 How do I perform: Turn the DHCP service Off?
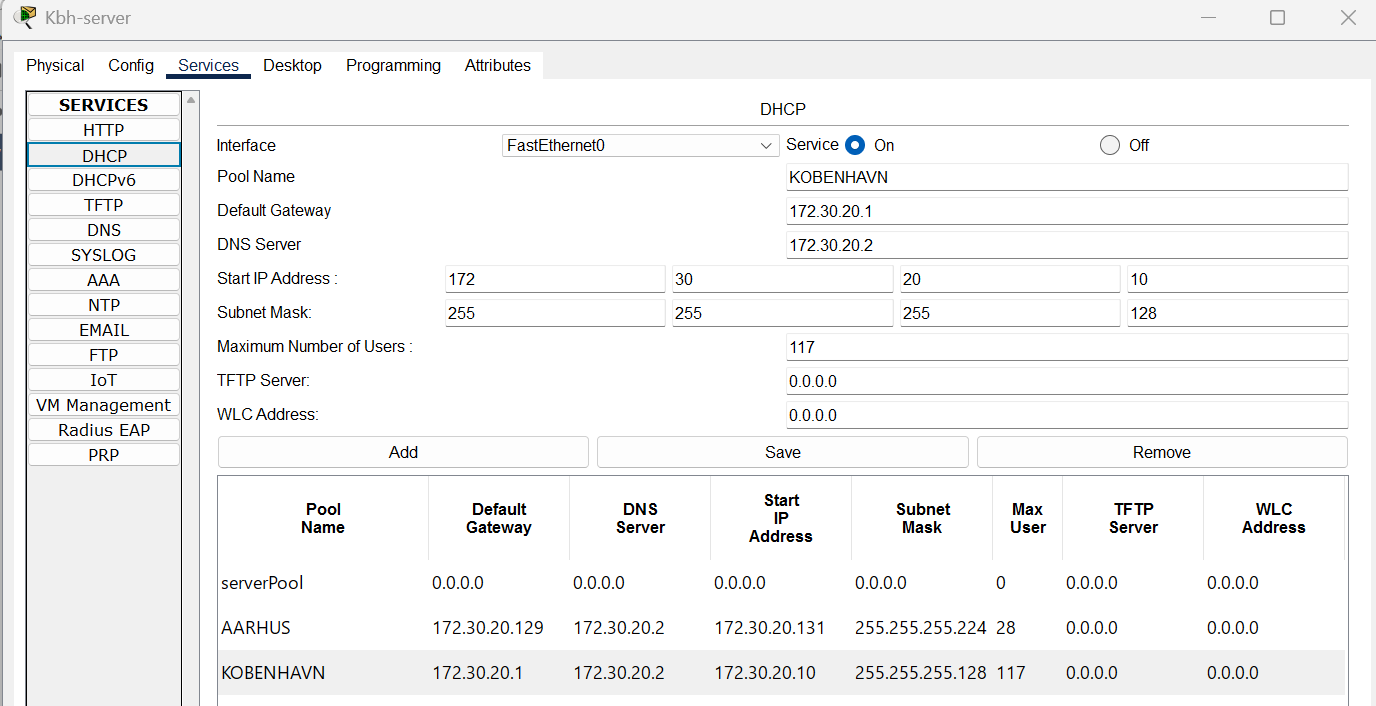(x=1110, y=145)
